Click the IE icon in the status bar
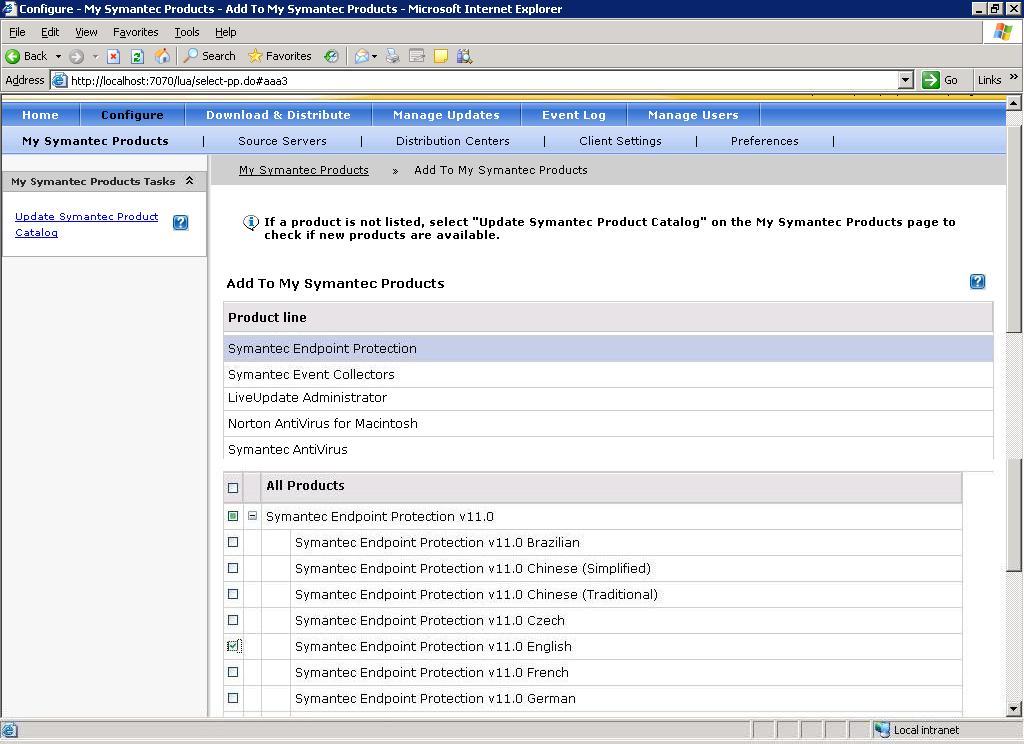Image resolution: width=1024 pixels, height=744 pixels. click(x=10, y=730)
